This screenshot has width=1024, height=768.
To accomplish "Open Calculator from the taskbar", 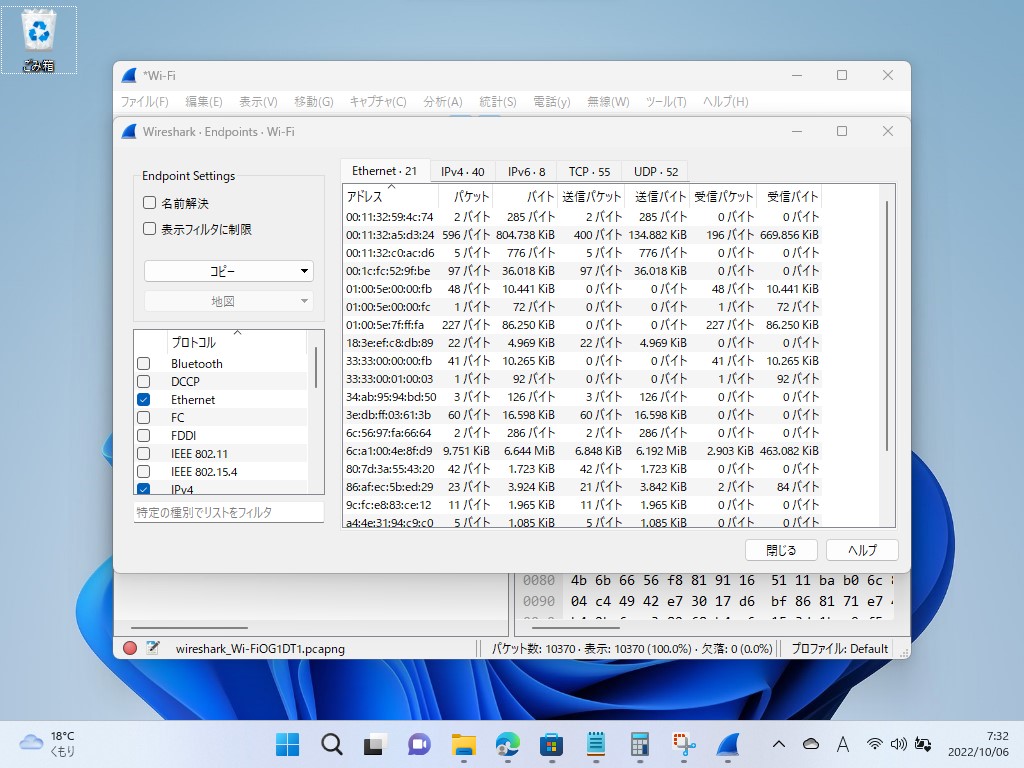I will tap(640, 744).
